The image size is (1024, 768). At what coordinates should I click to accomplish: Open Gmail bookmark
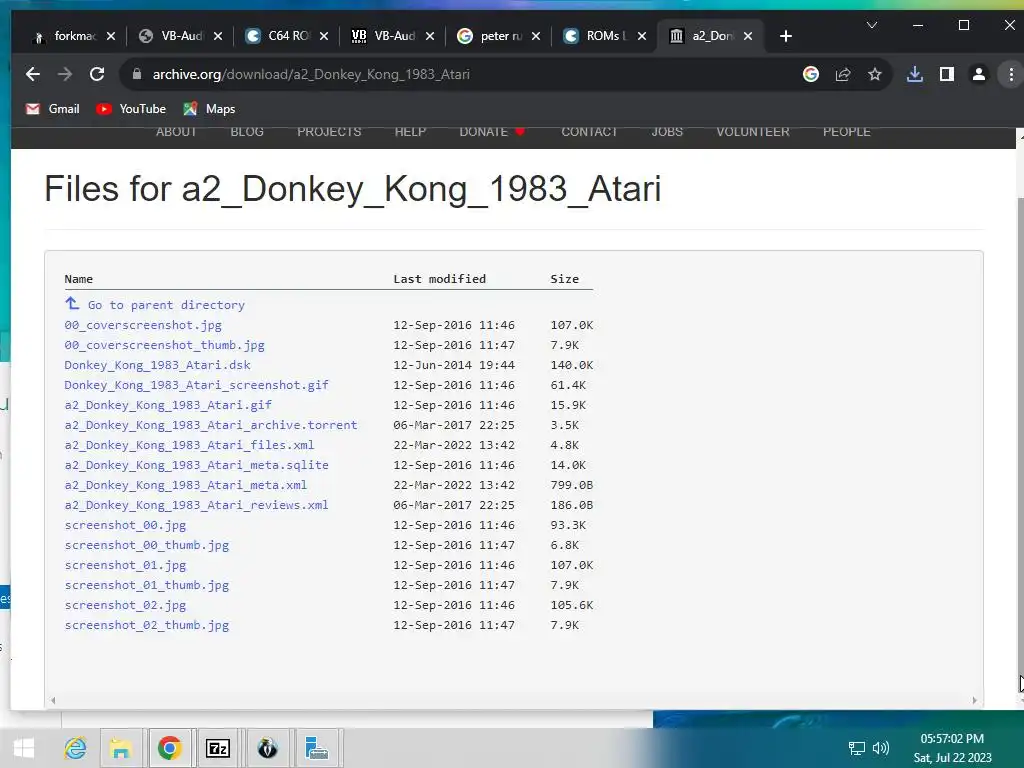click(52, 109)
